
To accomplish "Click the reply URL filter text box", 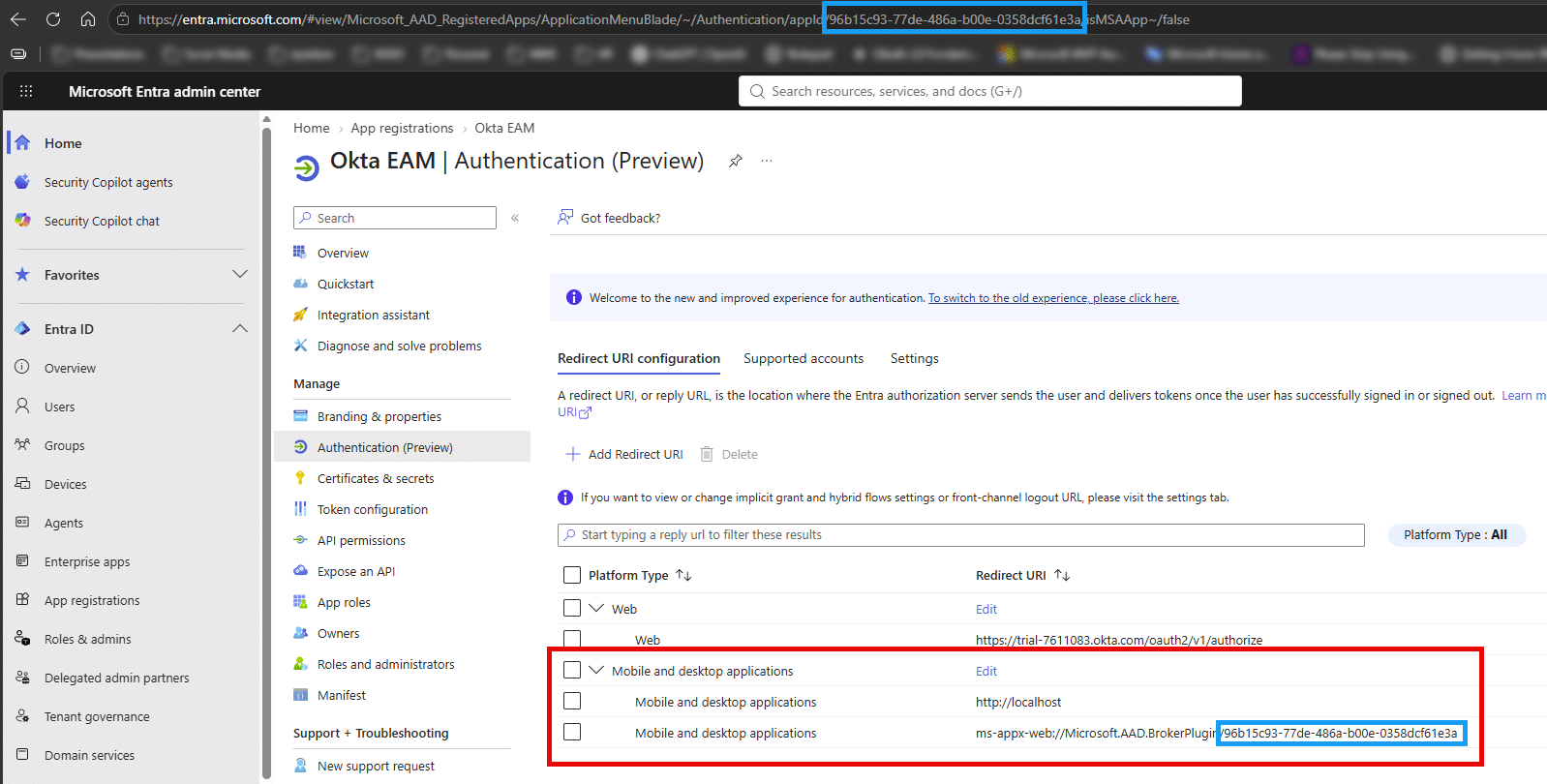I will [961, 534].
